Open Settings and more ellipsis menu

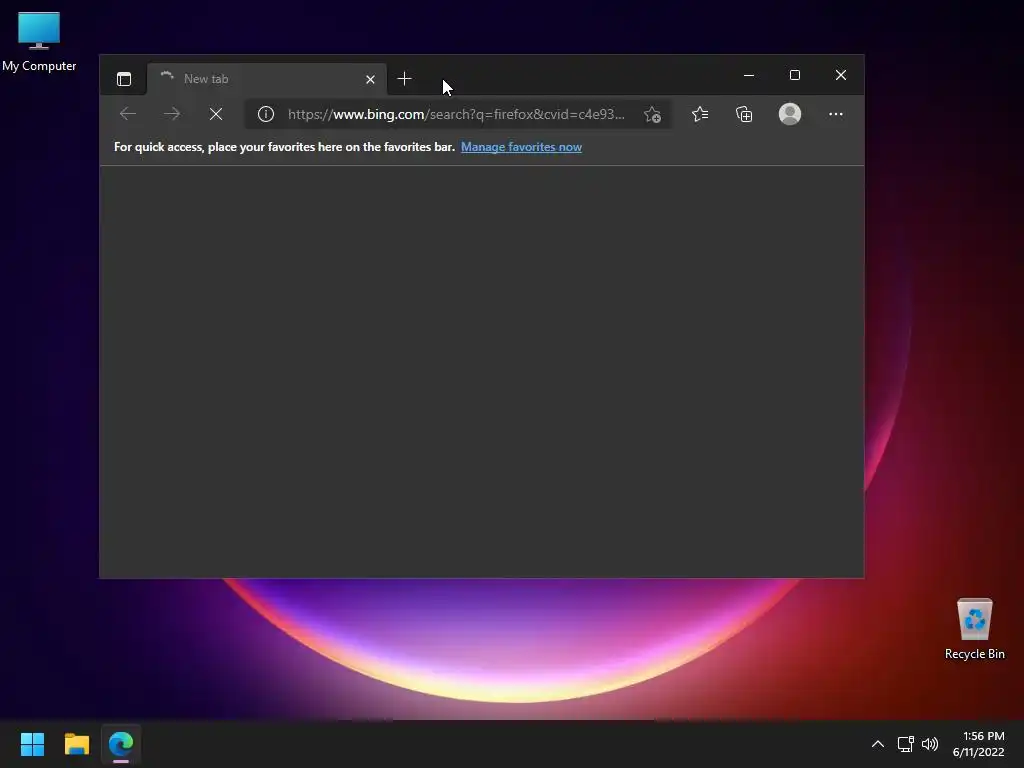836,114
